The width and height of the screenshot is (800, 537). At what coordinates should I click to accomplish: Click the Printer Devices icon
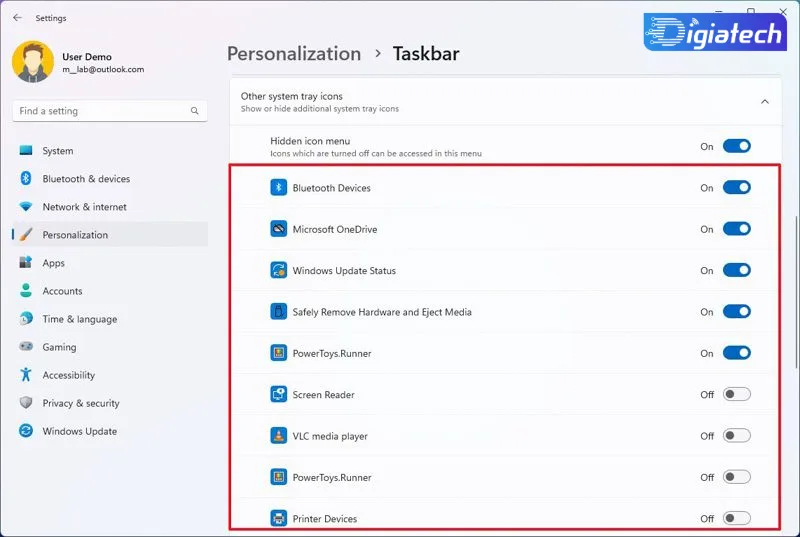coord(279,519)
